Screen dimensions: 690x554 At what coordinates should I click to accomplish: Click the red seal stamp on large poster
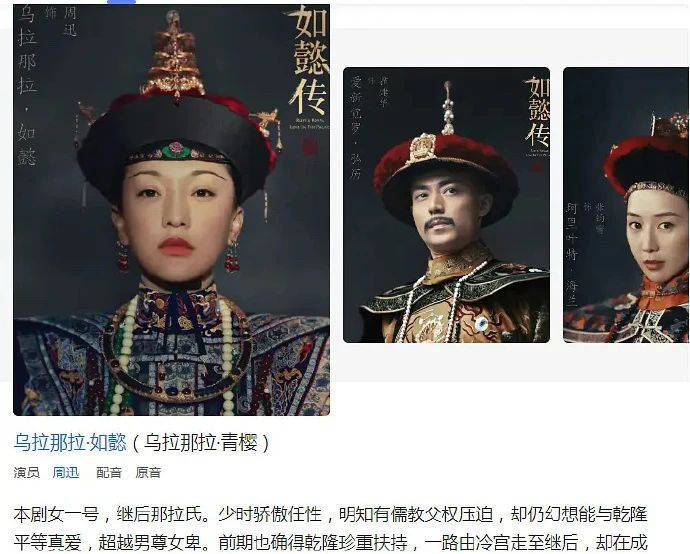tap(309, 146)
